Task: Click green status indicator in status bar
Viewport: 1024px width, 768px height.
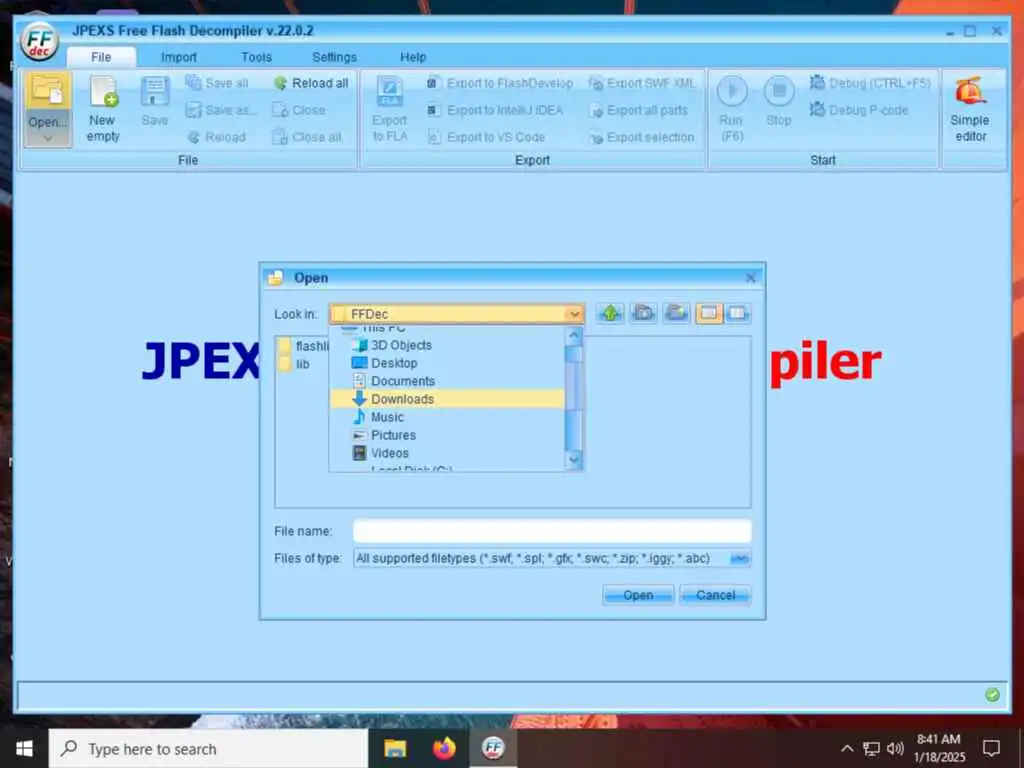Action: pos(992,695)
